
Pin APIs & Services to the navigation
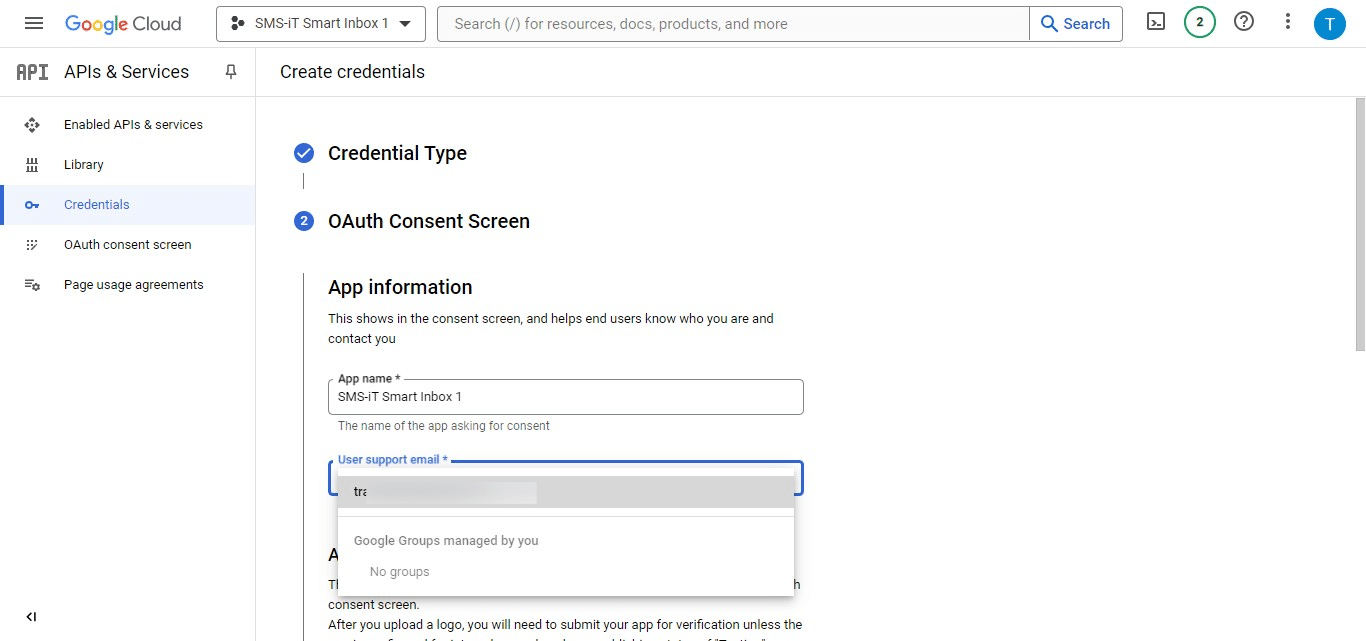(230, 71)
